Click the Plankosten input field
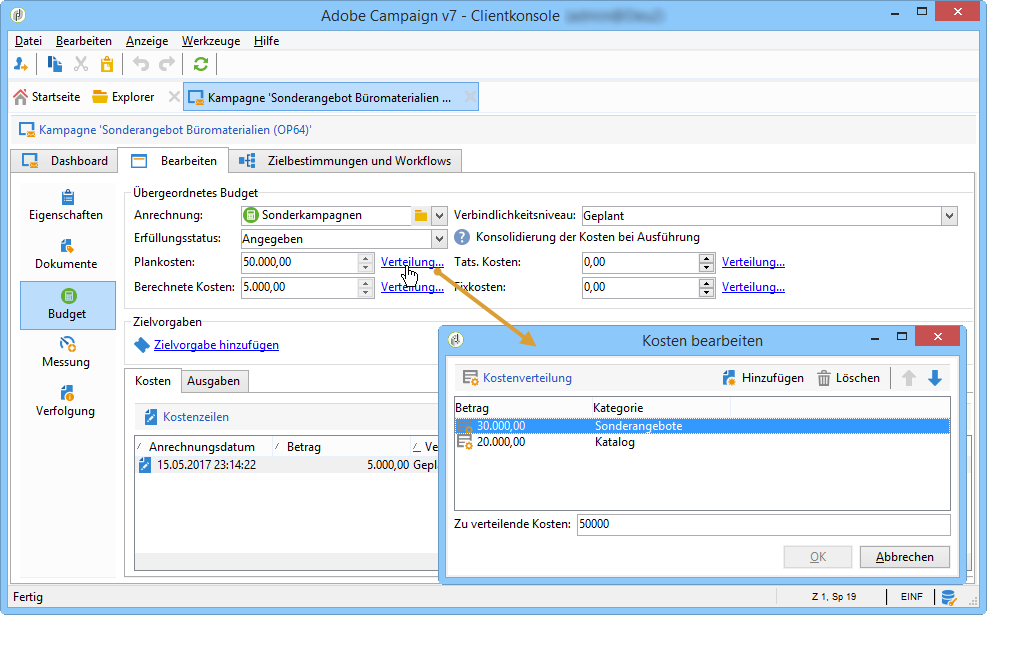 point(299,263)
